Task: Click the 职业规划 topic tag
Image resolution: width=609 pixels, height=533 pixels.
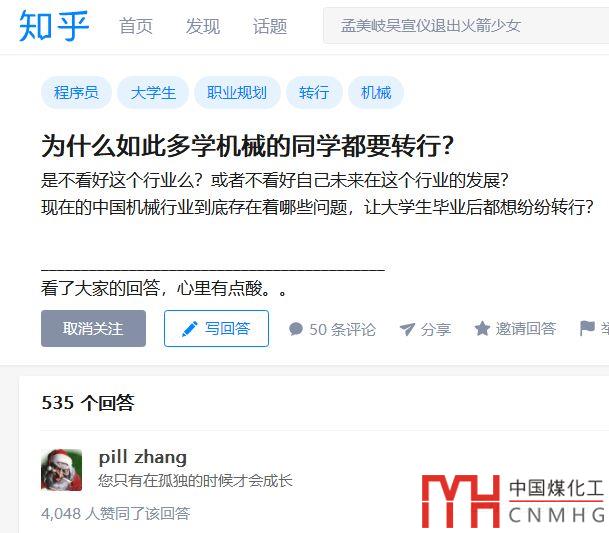Action: (237, 92)
